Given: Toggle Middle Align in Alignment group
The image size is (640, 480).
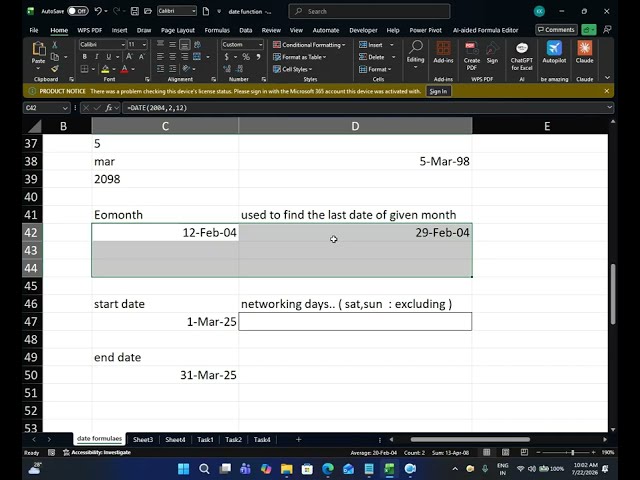Looking at the screenshot, I should coord(173,44).
